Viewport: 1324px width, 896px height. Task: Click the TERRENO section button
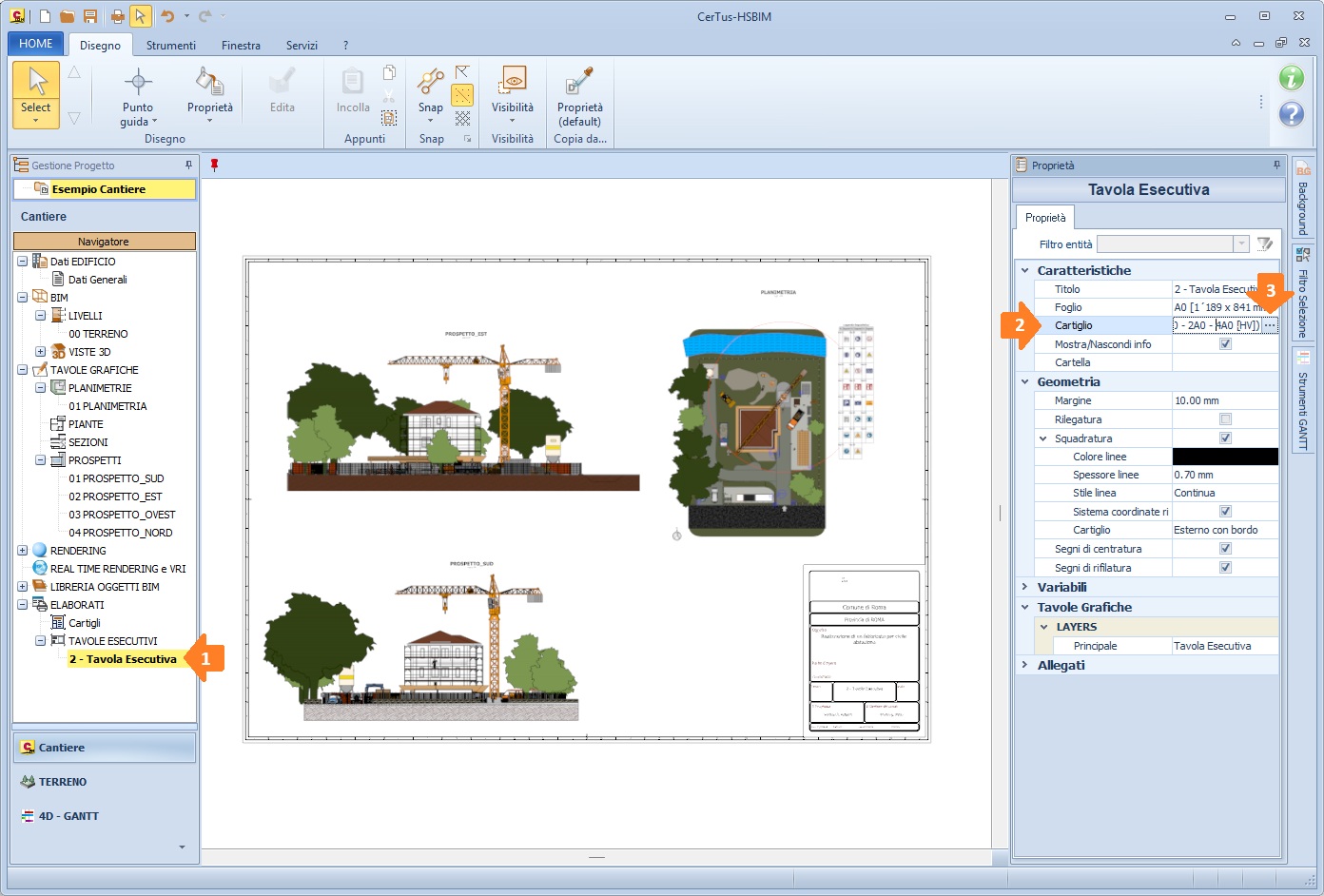coord(63,782)
